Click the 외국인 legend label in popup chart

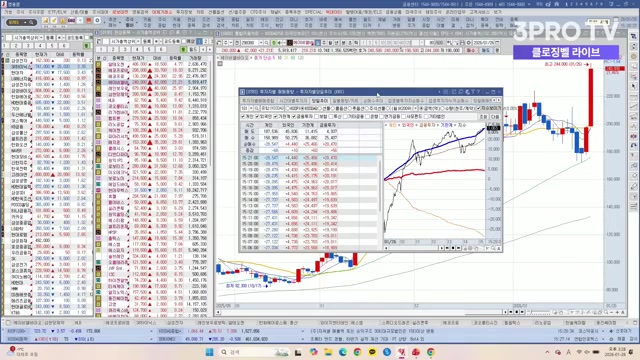click(408, 125)
